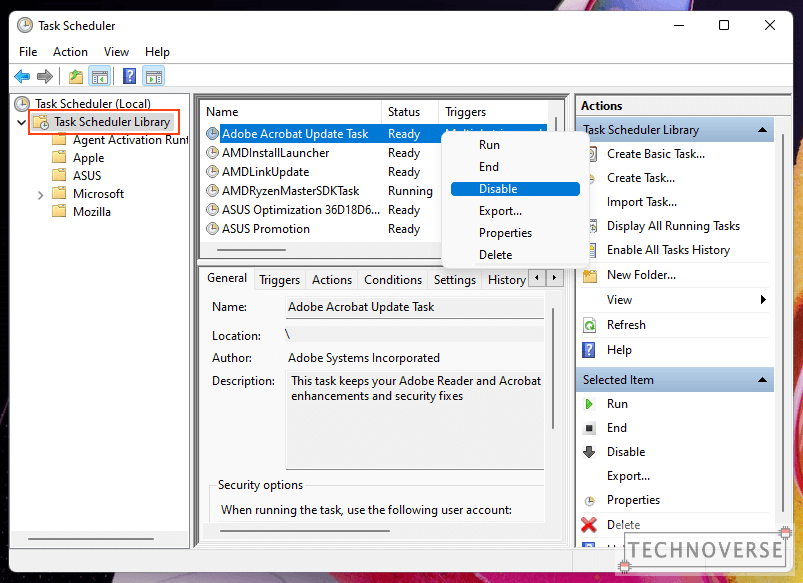Open the Action menu
The height and width of the screenshot is (583, 803).
[70, 52]
